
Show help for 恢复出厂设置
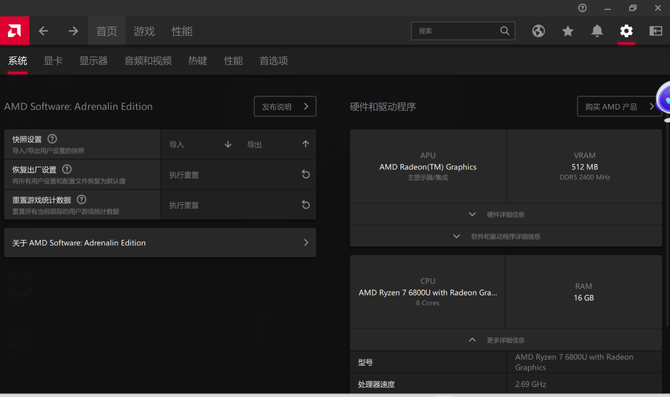click(67, 169)
